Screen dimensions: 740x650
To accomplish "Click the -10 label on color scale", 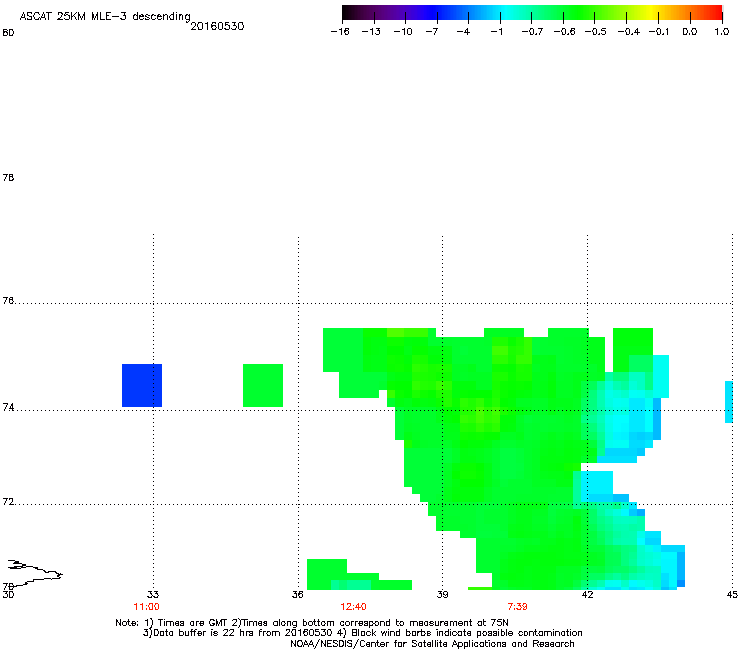I will click(x=403, y=32).
